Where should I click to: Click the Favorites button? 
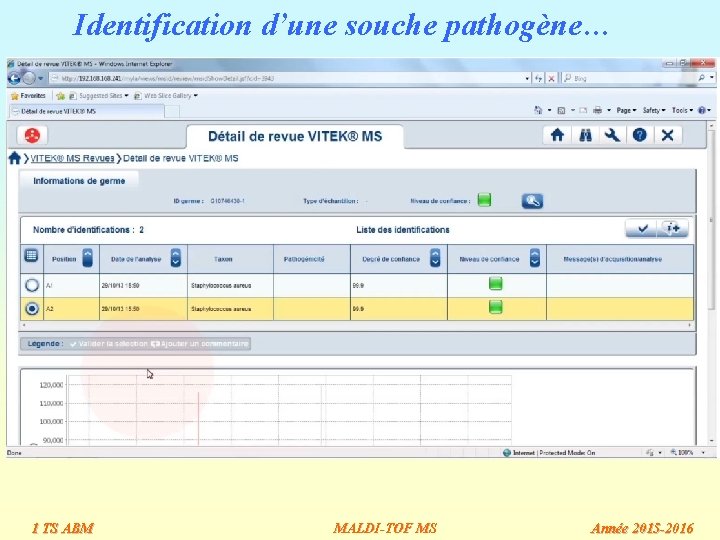(x=28, y=96)
